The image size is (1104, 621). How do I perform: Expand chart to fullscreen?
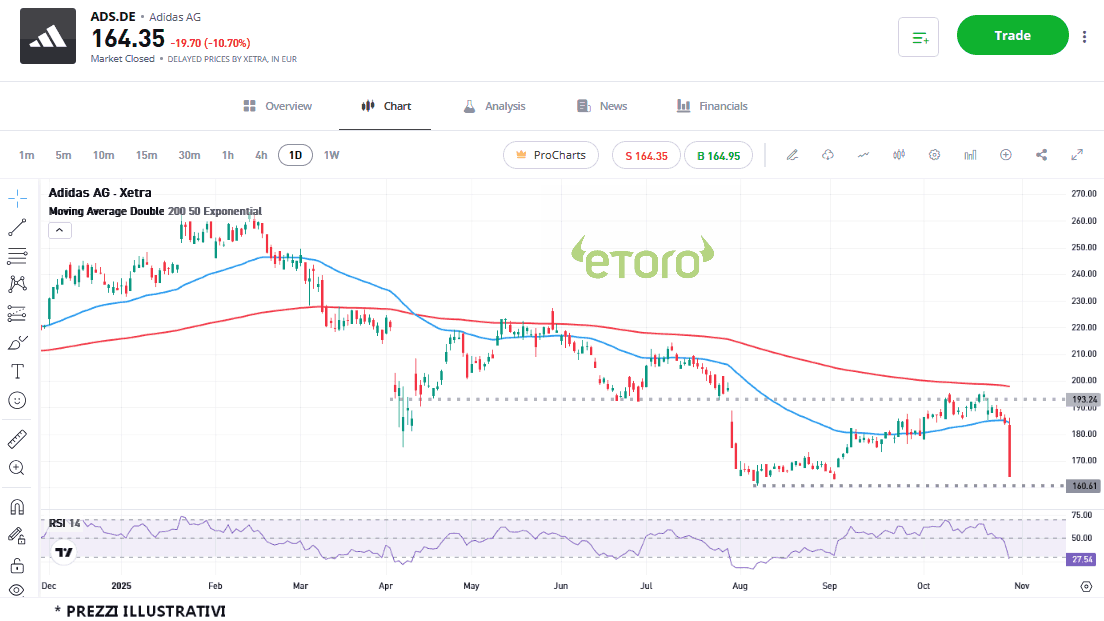(x=1077, y=155)
